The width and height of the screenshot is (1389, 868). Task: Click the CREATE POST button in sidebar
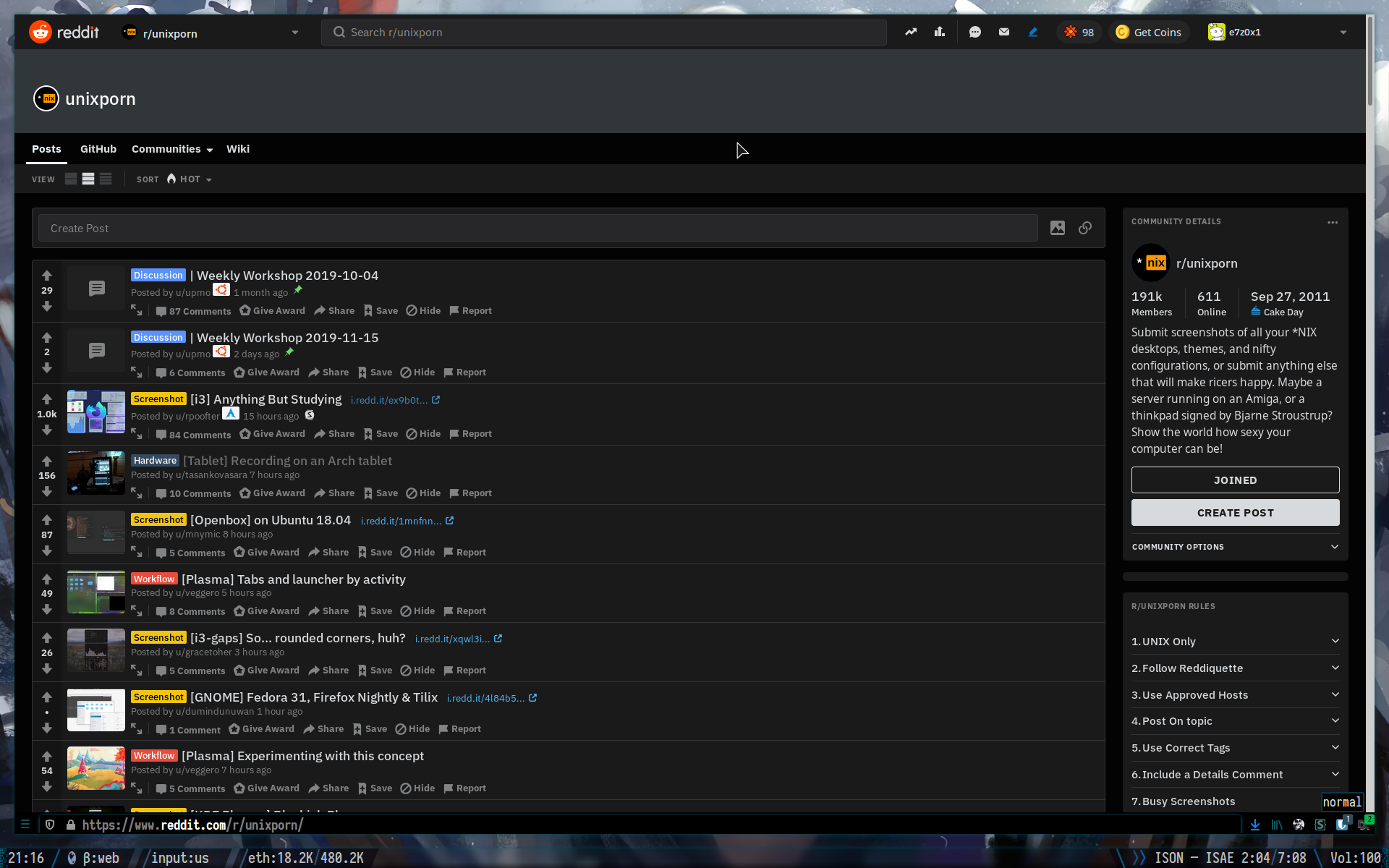1236,513
